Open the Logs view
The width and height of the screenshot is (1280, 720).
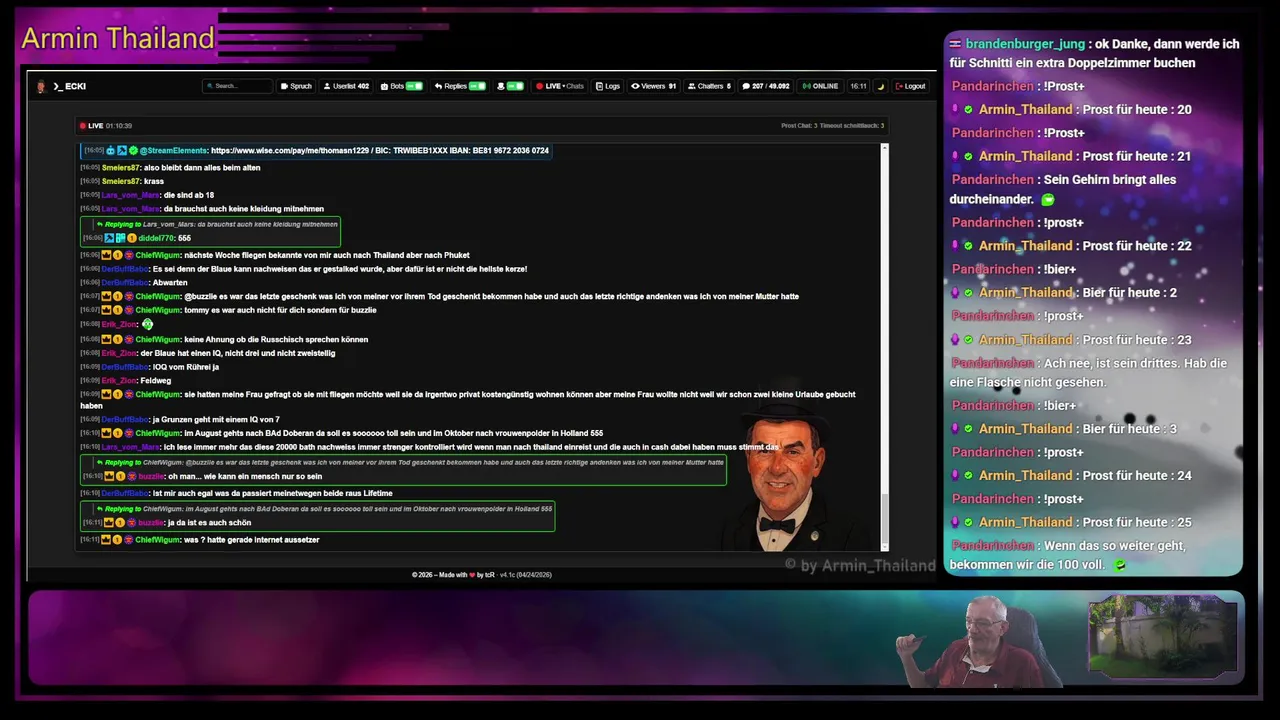tap(608, 86)
